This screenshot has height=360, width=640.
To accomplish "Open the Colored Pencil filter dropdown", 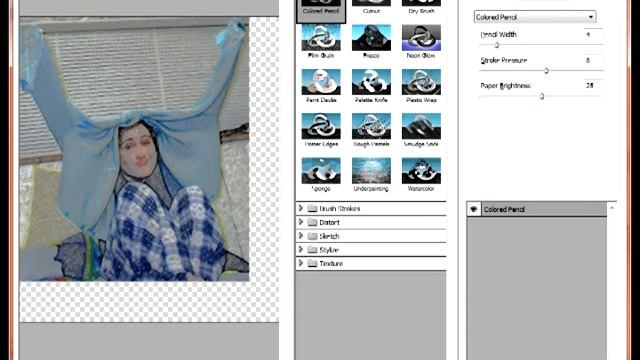I will [x=535, y=17].
